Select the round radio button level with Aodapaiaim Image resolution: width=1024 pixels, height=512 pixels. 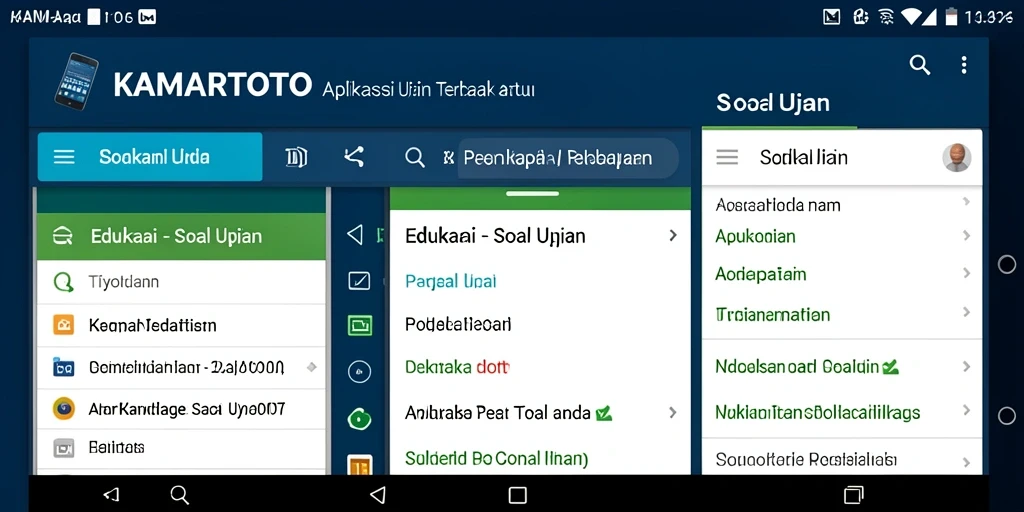(x=1007, y=264)
